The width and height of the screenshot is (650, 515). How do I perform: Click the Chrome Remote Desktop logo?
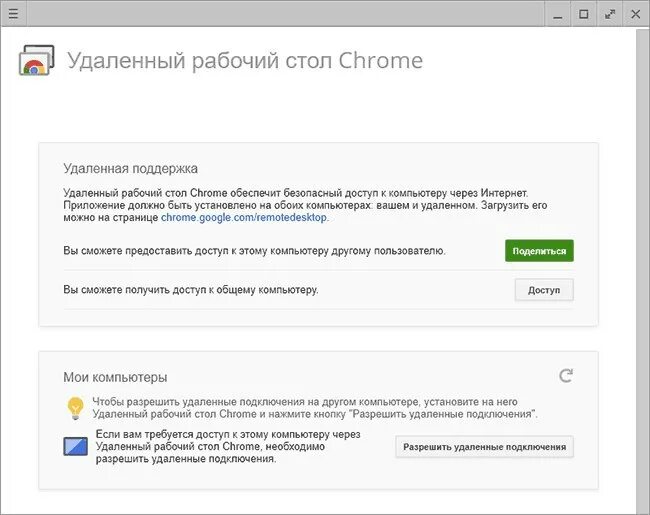[36, 61]
